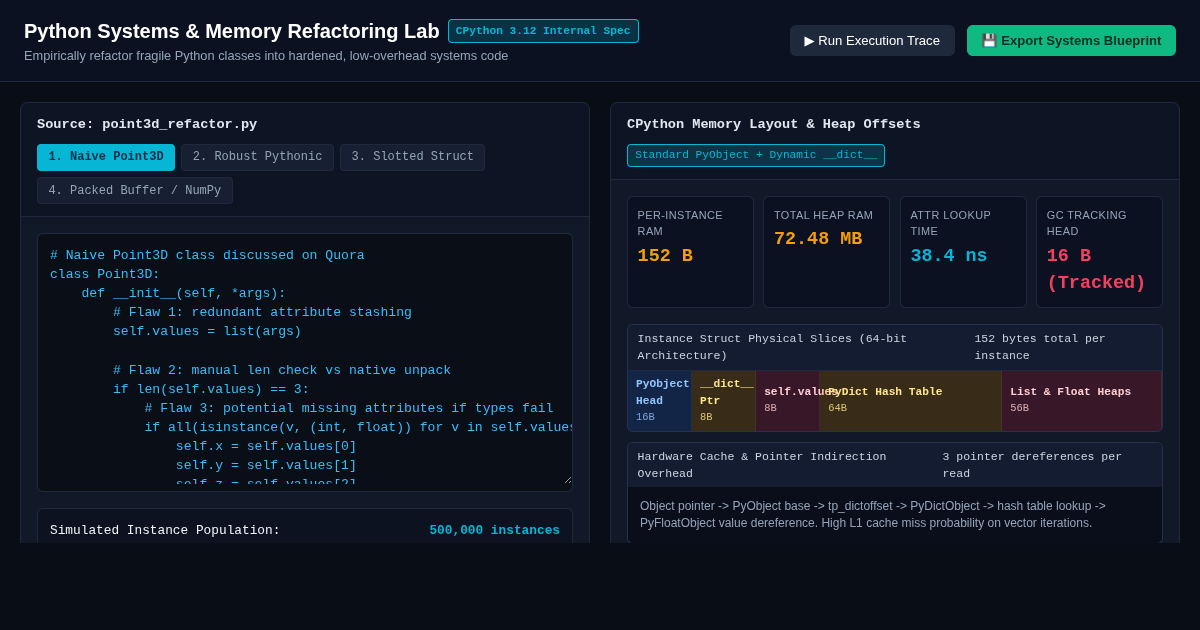Select the 1. Naive Point3D tab
The width and height of the screenshot is (1200, 630).
click(x=106, y=157)
